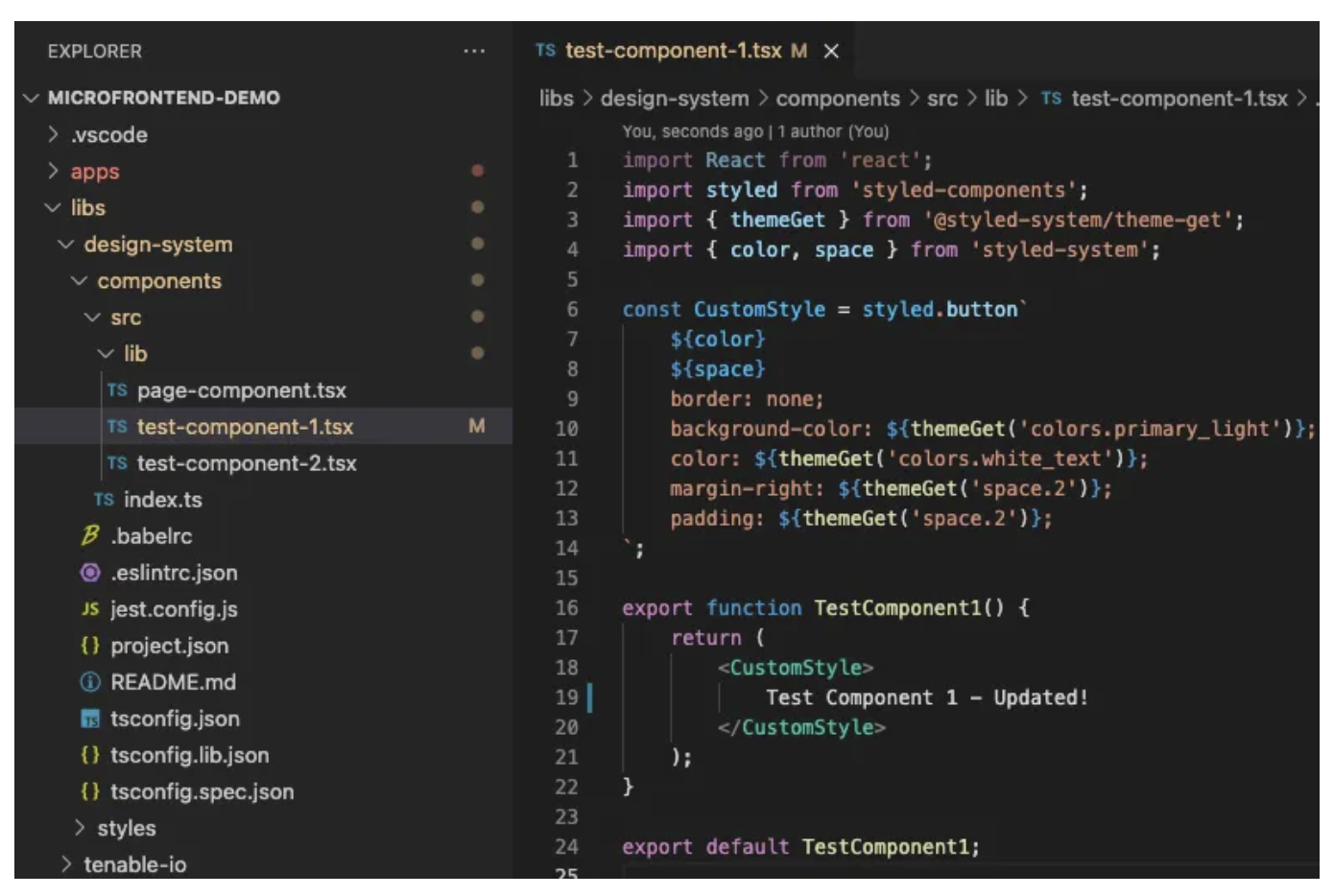Viewport: 1334px width, 896px height.
Task: Open the Explorer more actions ellipsis
Action: 474,51
